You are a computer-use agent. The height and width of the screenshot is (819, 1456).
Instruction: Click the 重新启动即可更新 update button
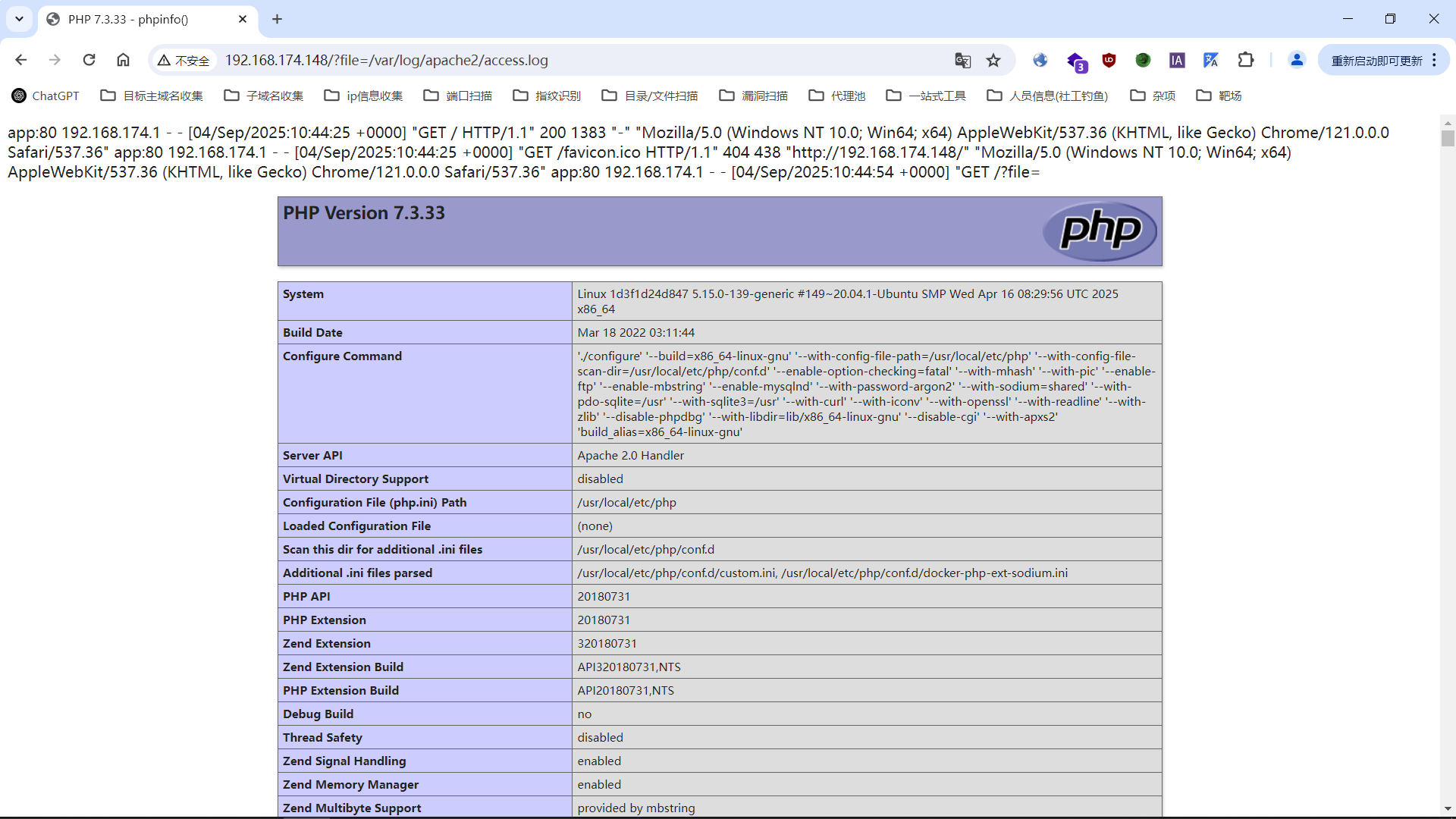pos(1376,61)
